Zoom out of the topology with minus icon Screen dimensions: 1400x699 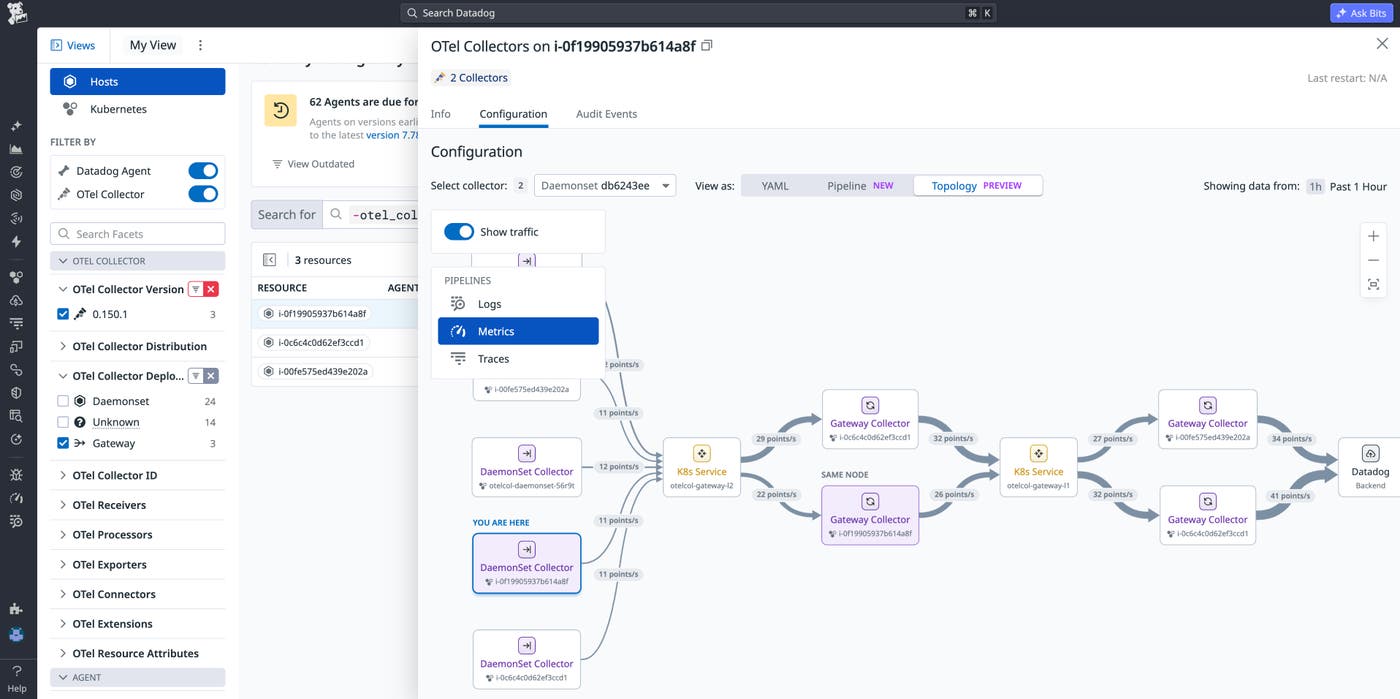pyautogui.click(x=1373, y=260)
